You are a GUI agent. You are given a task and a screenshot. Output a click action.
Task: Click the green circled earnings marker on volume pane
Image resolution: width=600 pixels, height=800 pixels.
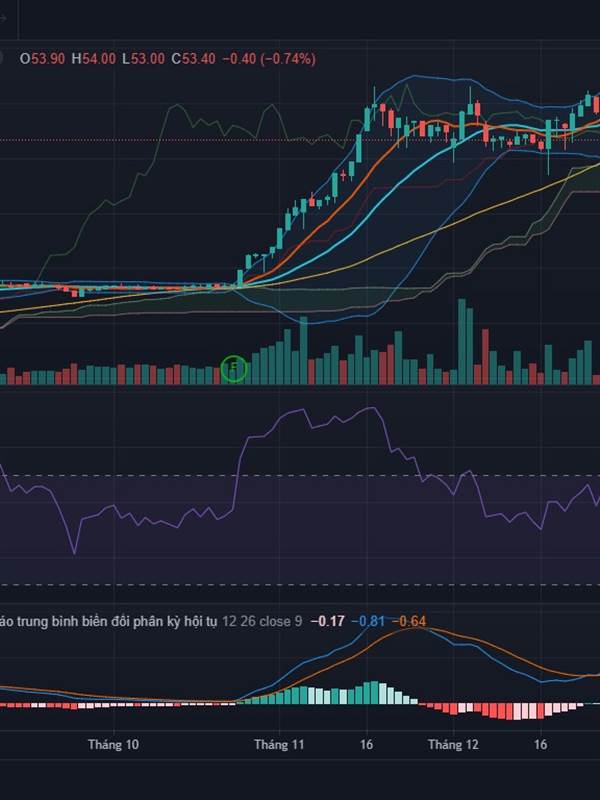tap(234, 368)
